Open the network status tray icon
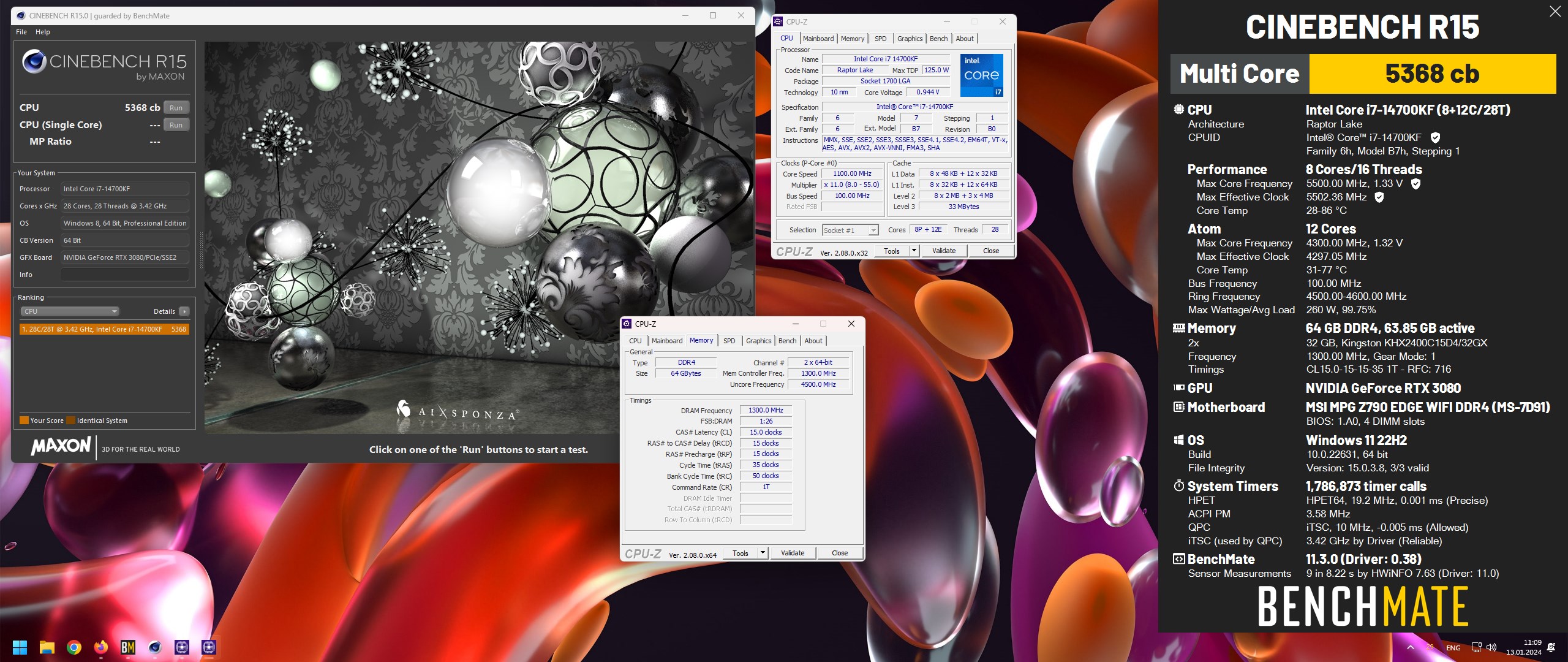This screenshot has width=1568, height=662. pos(1477,647)
